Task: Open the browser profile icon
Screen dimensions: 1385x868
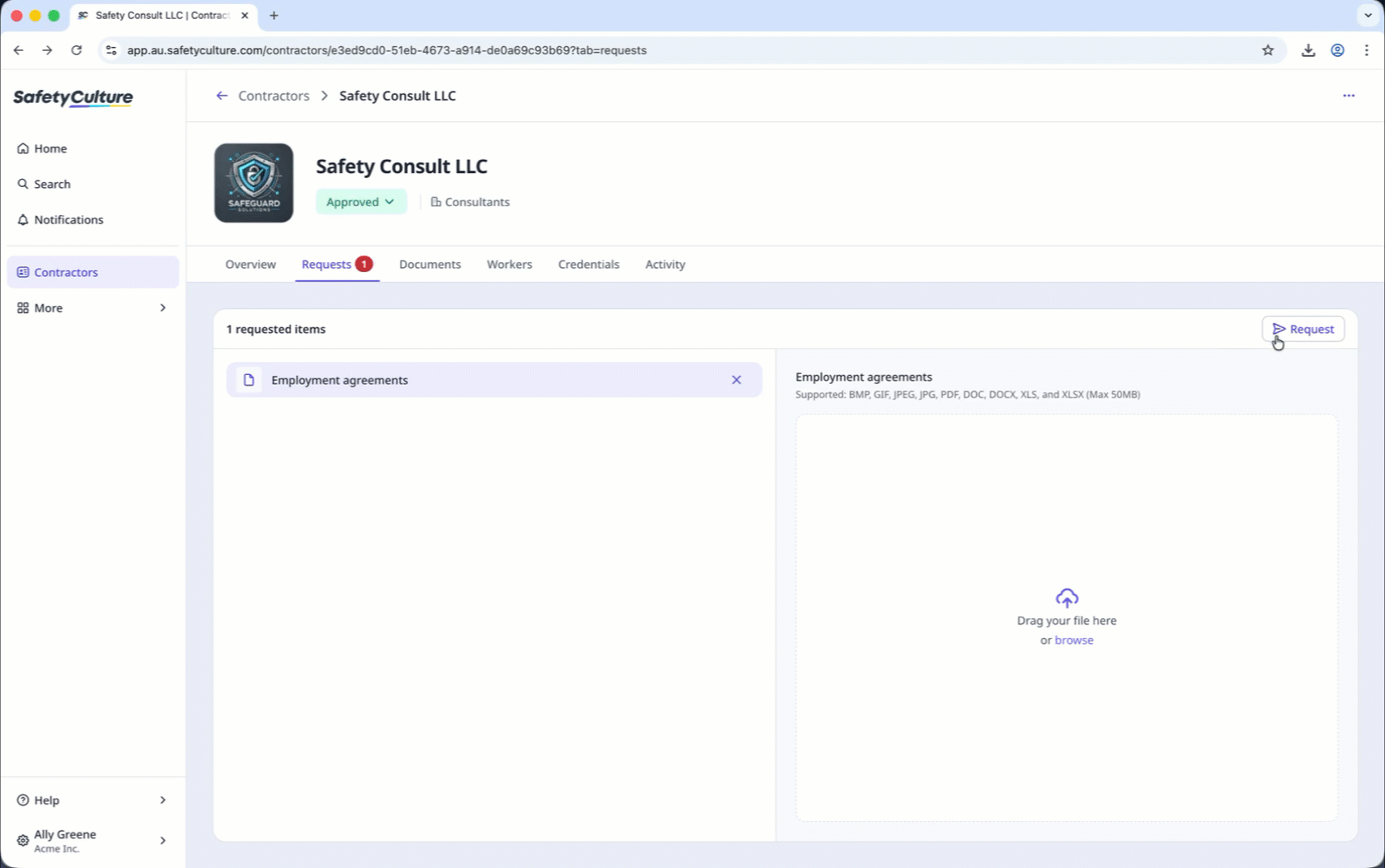Action: click(x=1338, y=50)
